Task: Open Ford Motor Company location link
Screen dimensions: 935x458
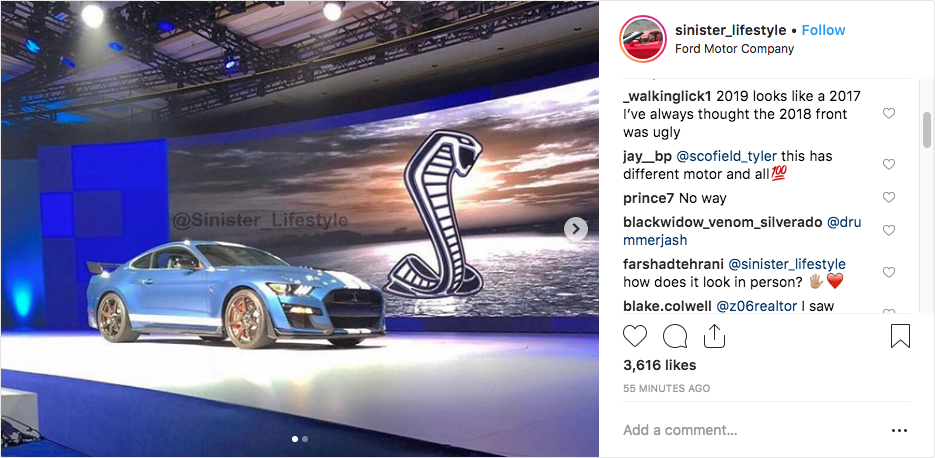Action: 734,49
